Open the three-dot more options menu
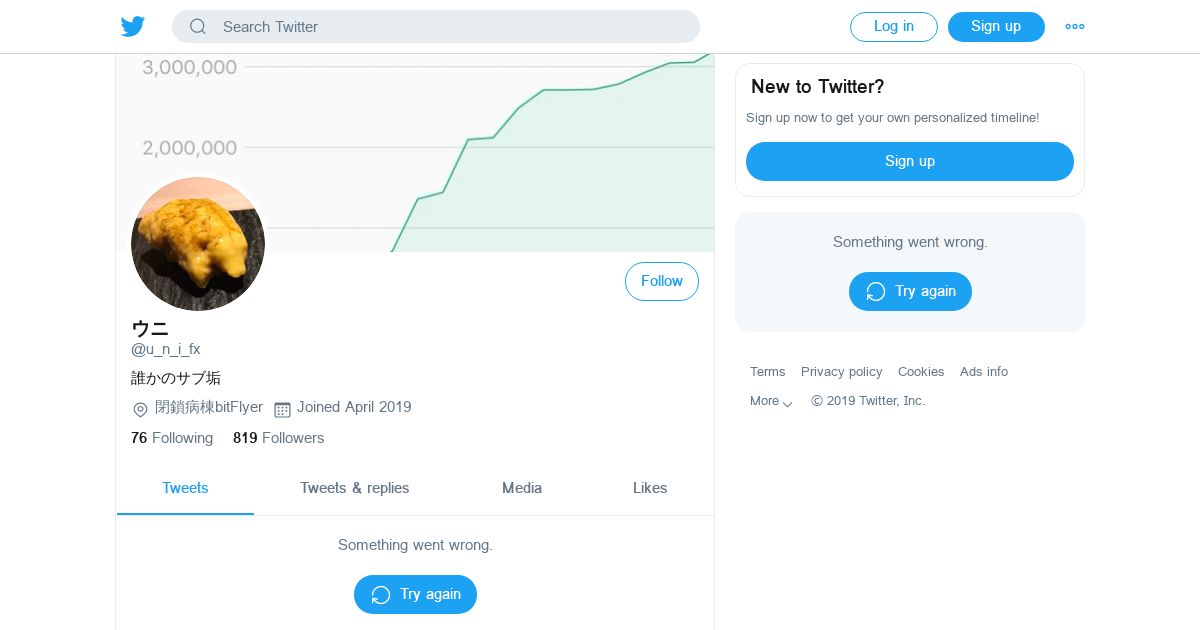Screen dimensions: 1200x630 point(1075,27)
